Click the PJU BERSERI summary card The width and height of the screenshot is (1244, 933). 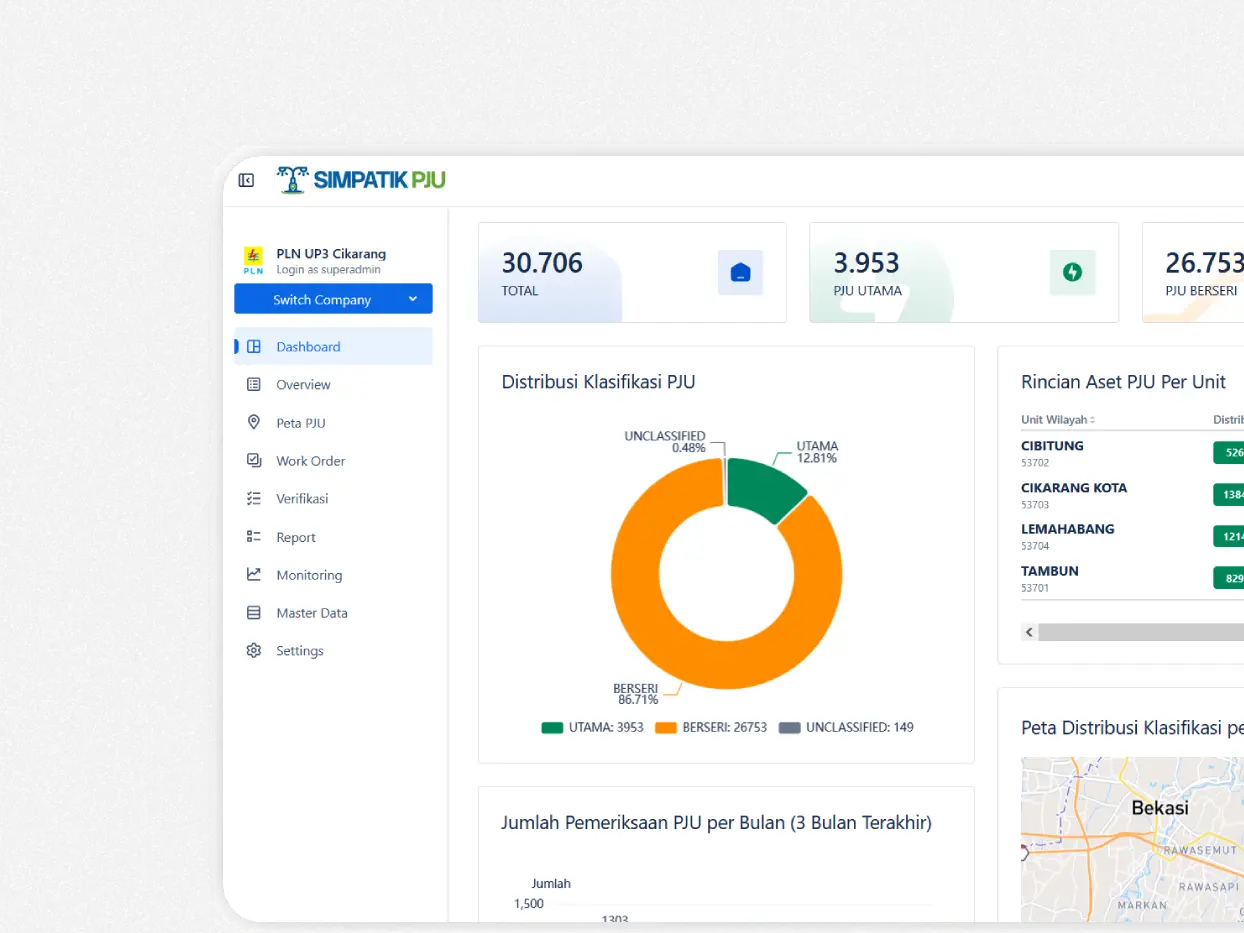1193,272
